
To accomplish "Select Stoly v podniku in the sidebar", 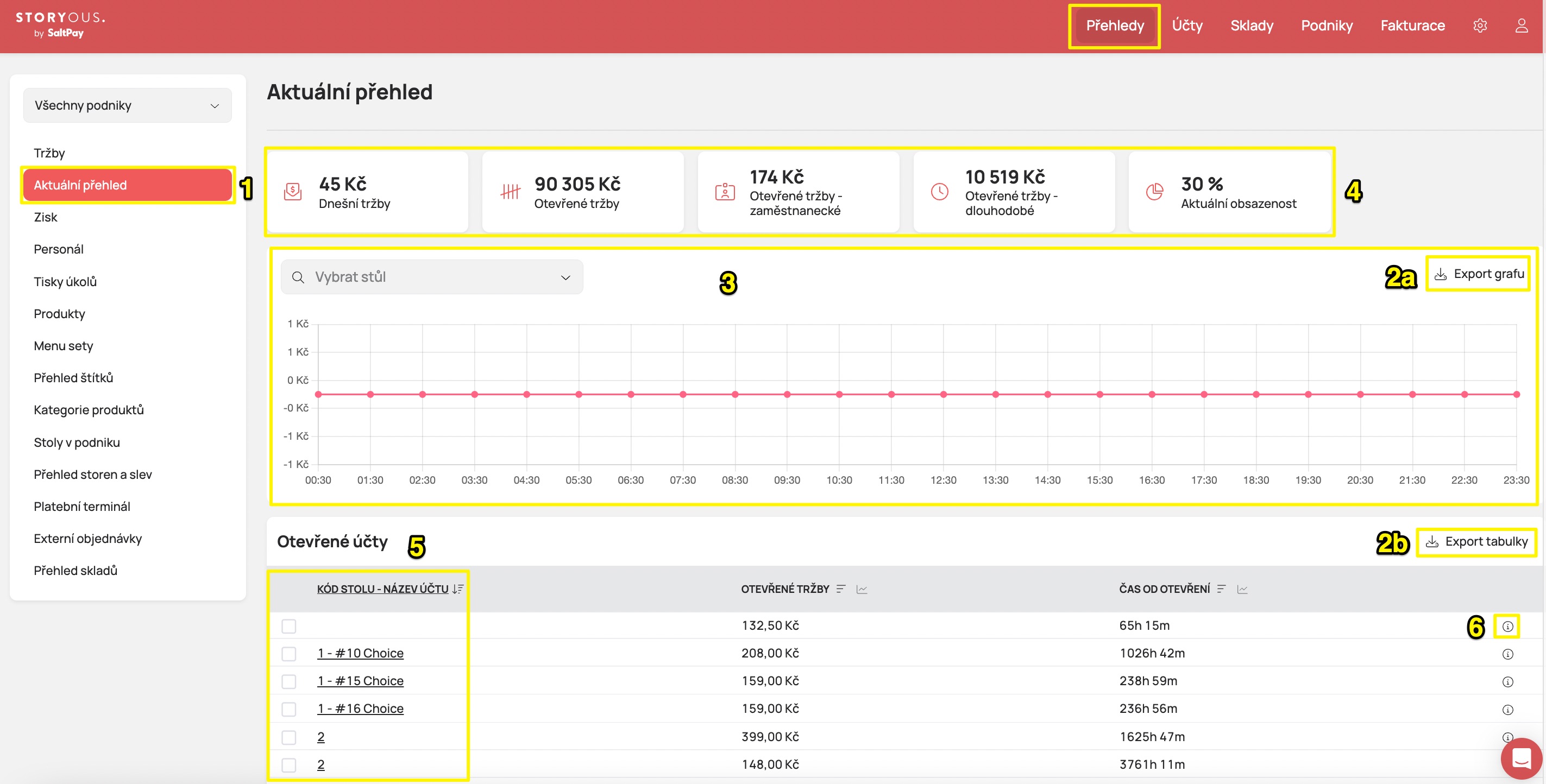I will 77,442.
